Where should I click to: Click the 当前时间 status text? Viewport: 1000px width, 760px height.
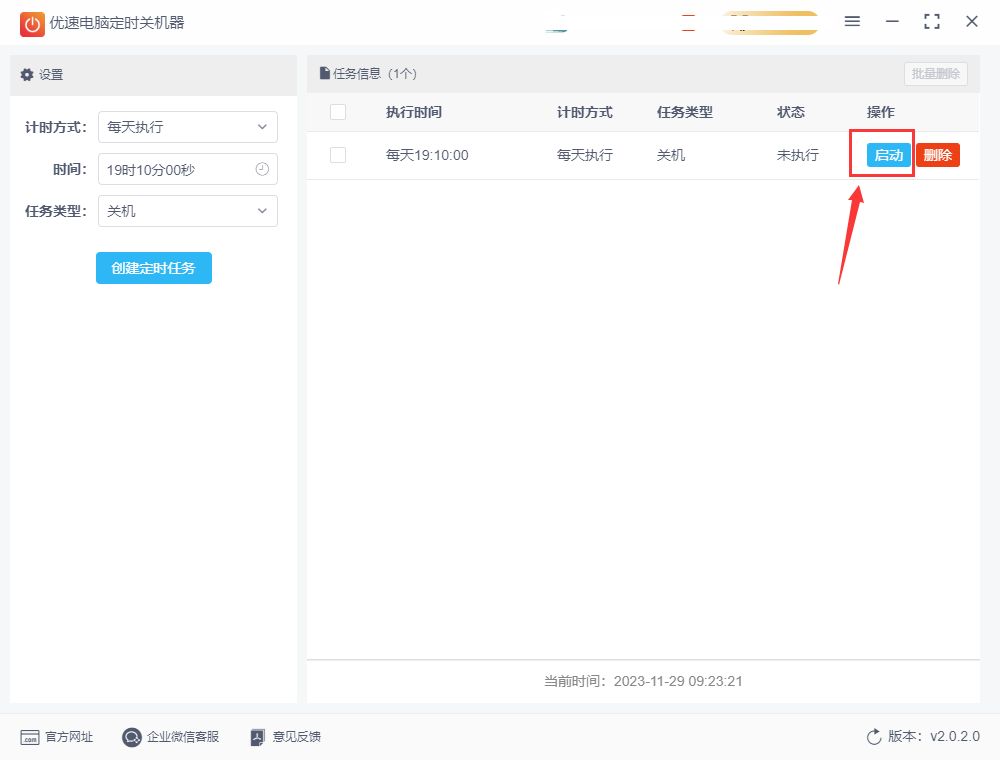click(643, 681)
